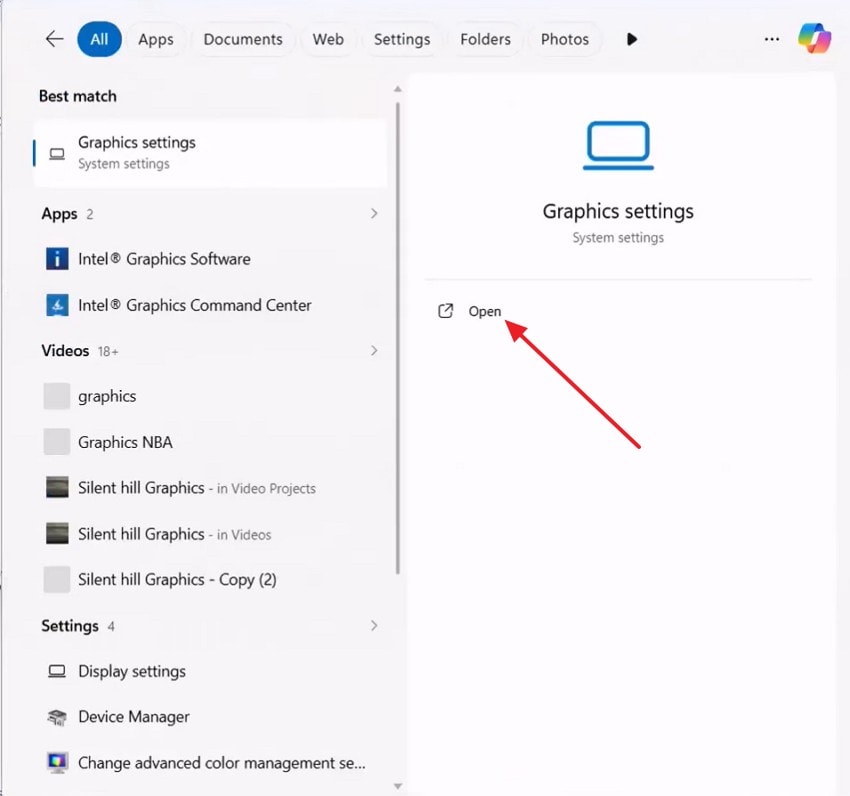The width and height of the screenshot is (850, 796).
Task: Show more filters with play arrow
Action: pos(631,39)
